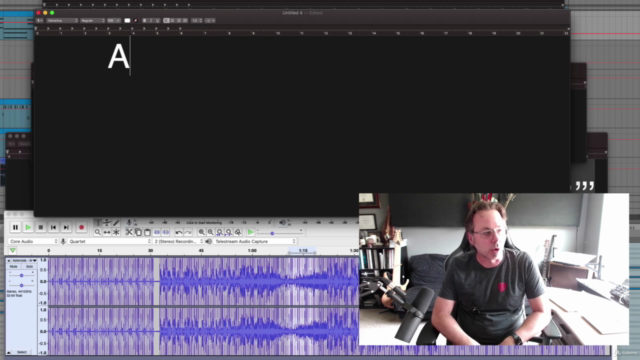Image resolution: width=640 pixels, height=360 pixels.
Task: Click the Paste clipboard icon in Audacity
Action: pyautogui.click(x=147, y=232)
